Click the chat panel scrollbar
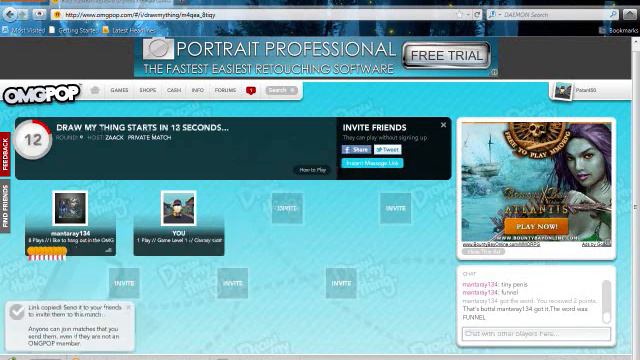The image size is (640, 360). [607, 302]
